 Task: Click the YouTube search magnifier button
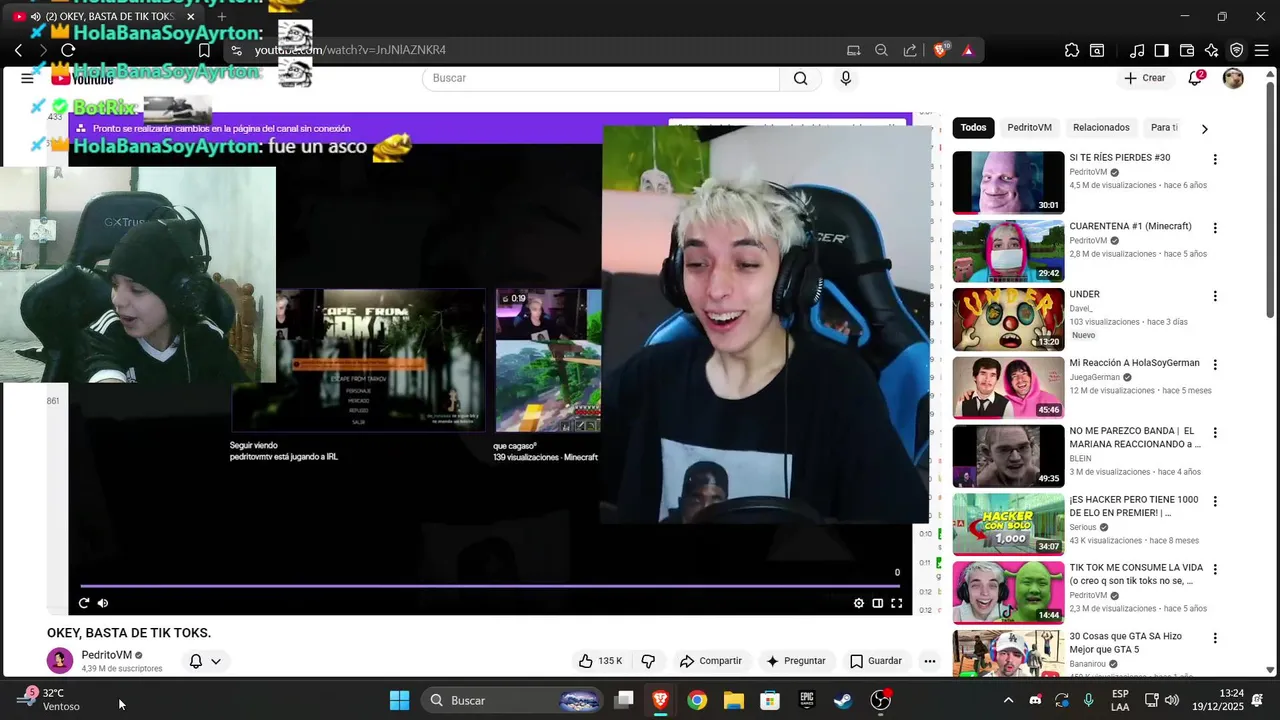[800, 78]
